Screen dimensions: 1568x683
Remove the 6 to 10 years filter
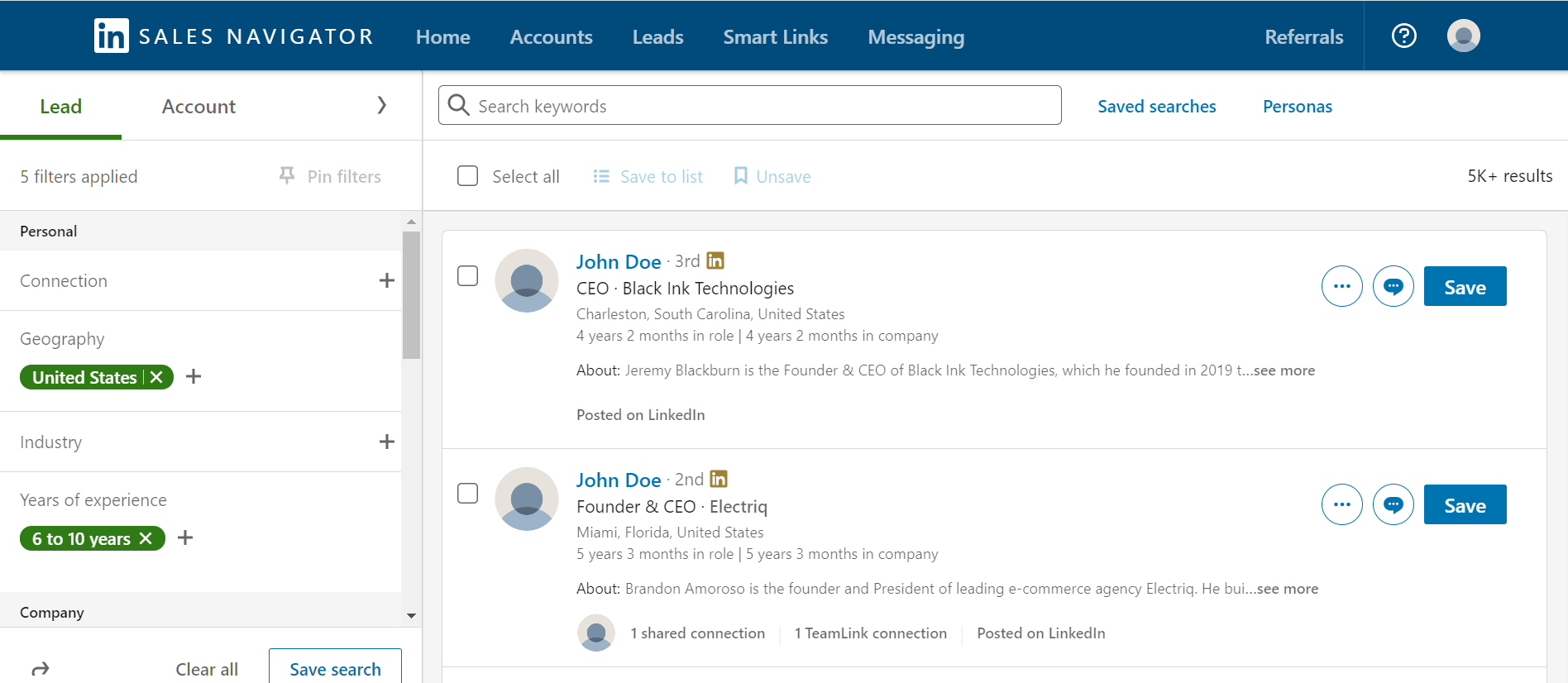click(146, 538)
